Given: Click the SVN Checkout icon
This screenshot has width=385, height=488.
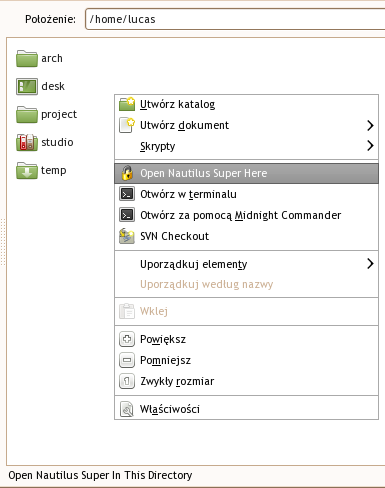Looking at the screenshot, I should coord(127,236).
